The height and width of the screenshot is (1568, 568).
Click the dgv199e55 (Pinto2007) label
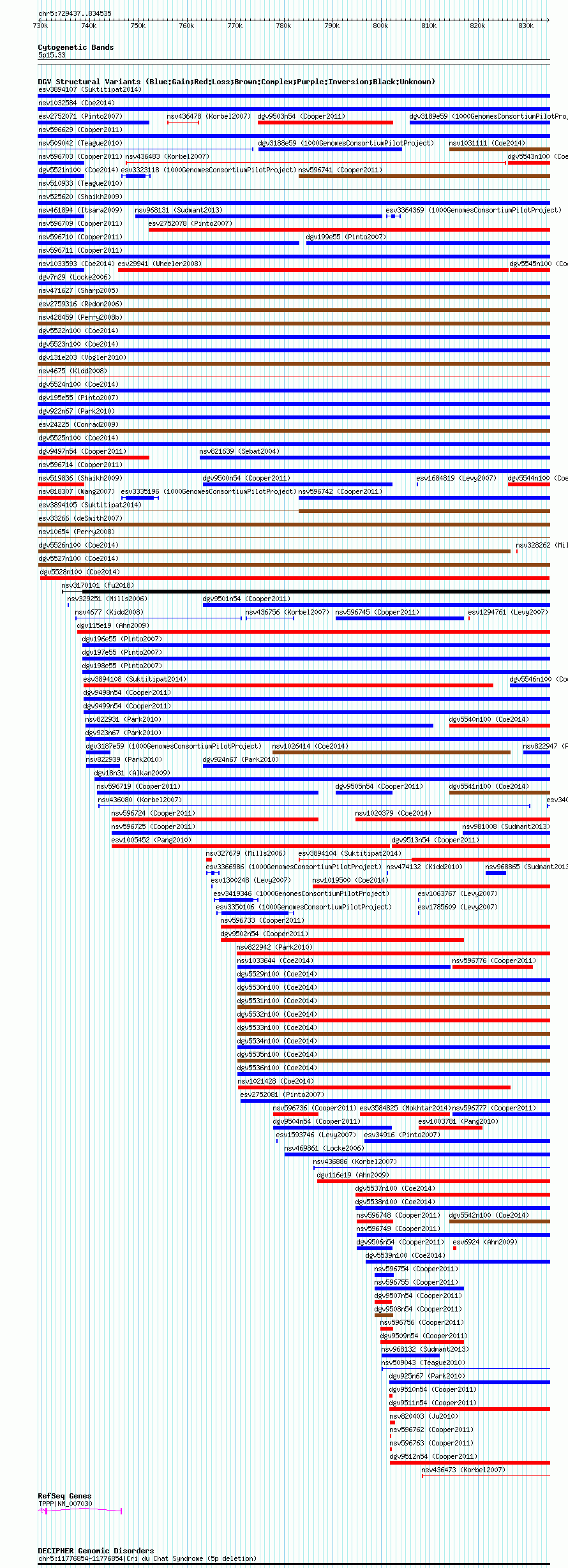pos(346,237)
